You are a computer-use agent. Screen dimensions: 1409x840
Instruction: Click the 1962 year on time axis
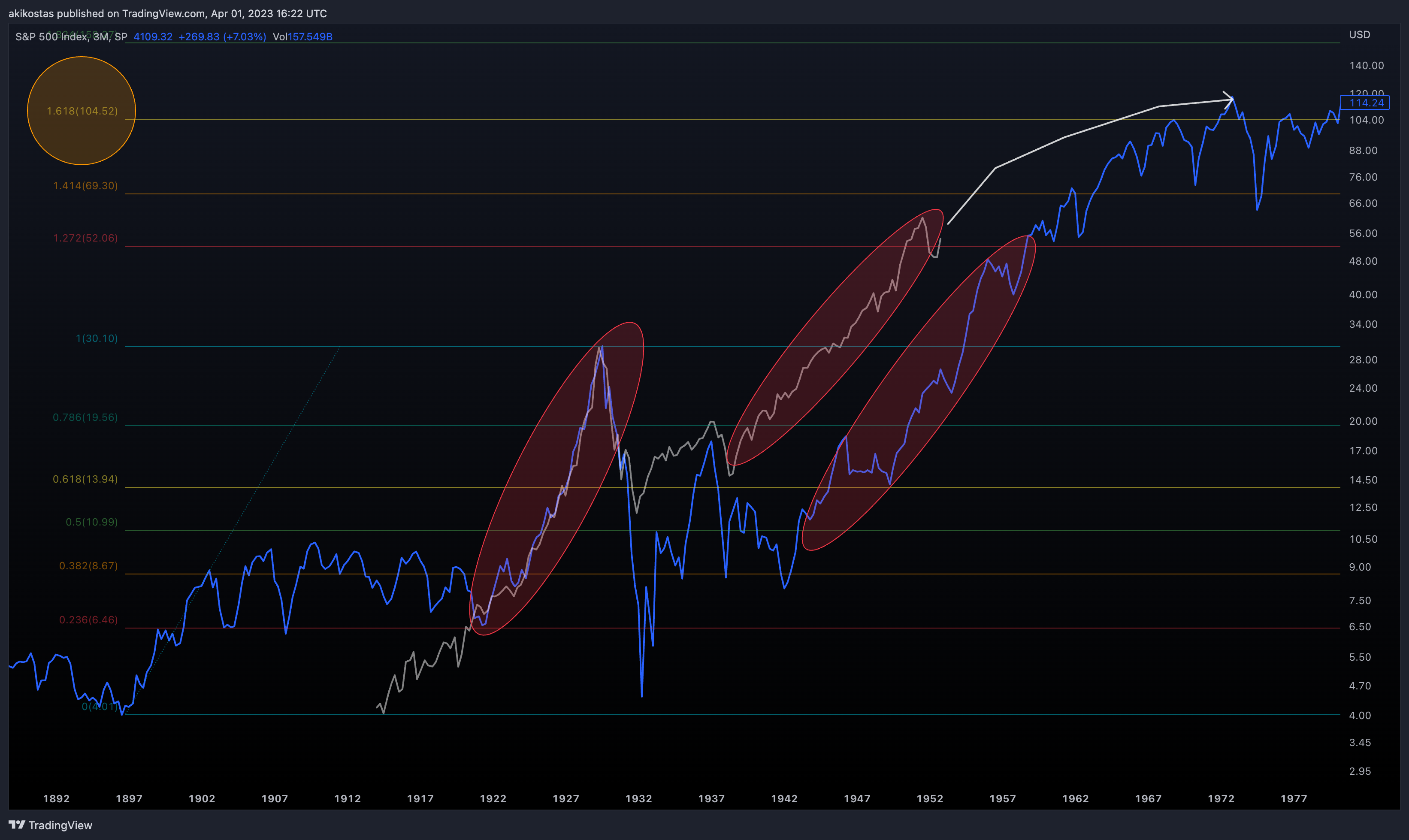tap(1076, 799)
